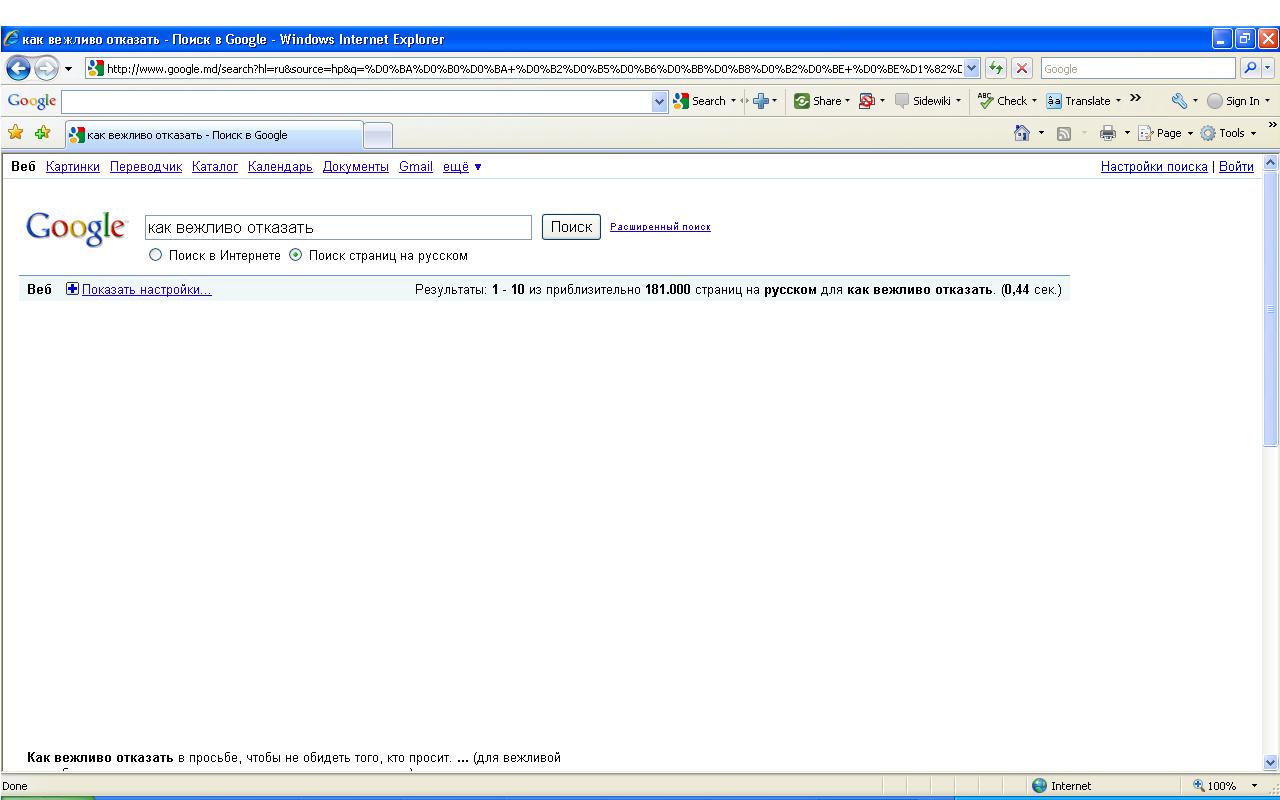Show more Google Toolbar buttons chevron
The image size is (1280, 800).
(1135, 98)
